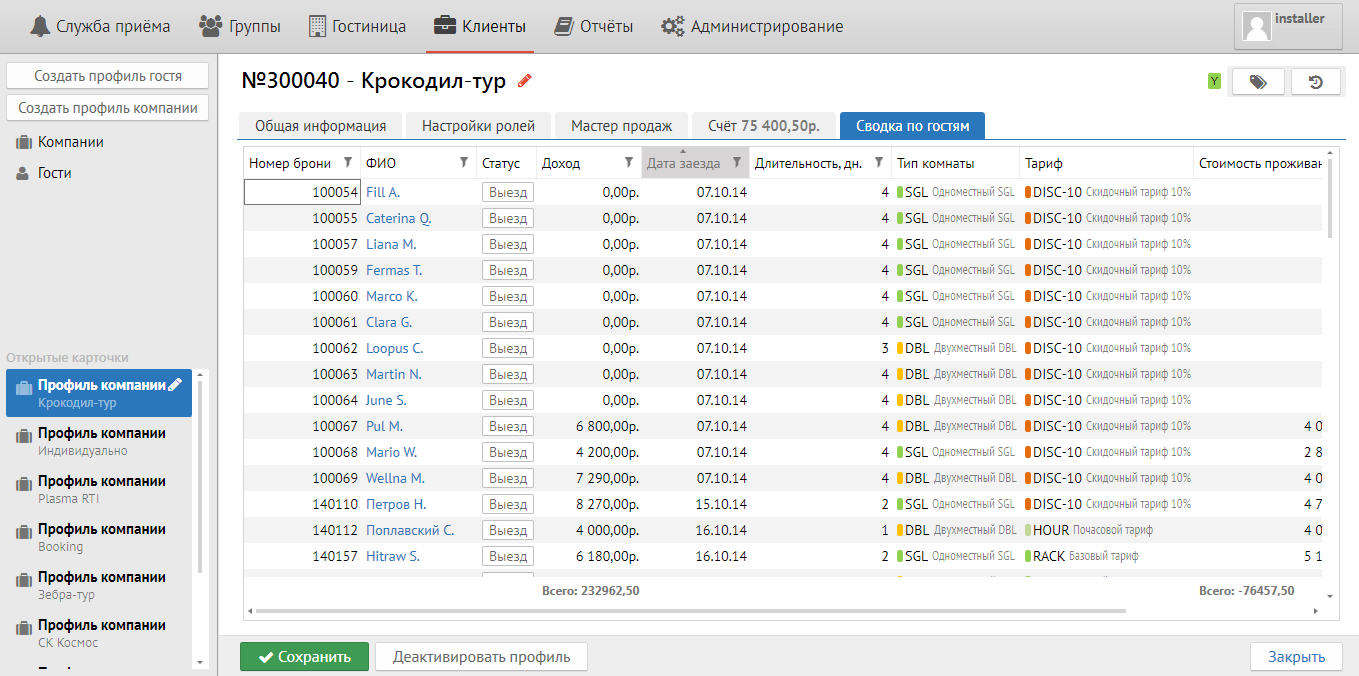Click Деактивировать профиль button
The width and height of the screenshot is (1359, 676).
click(x=481, y=657)
